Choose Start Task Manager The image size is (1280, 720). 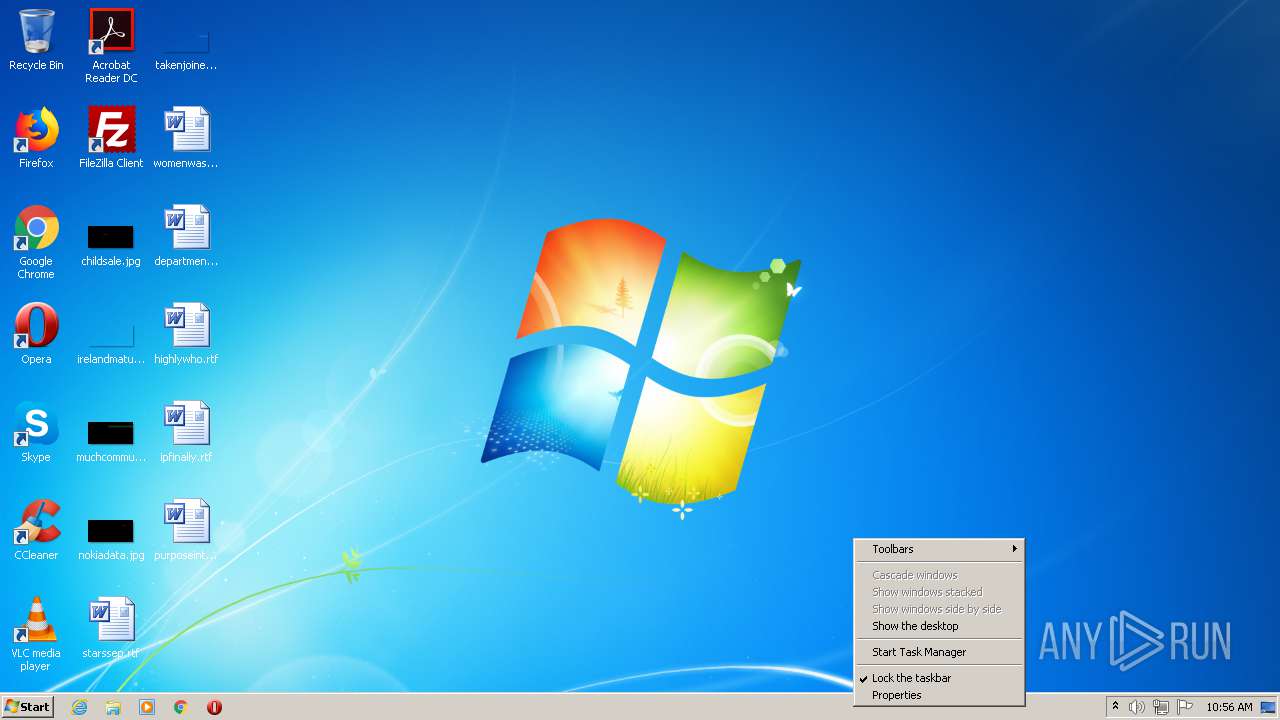coord(939,652)
